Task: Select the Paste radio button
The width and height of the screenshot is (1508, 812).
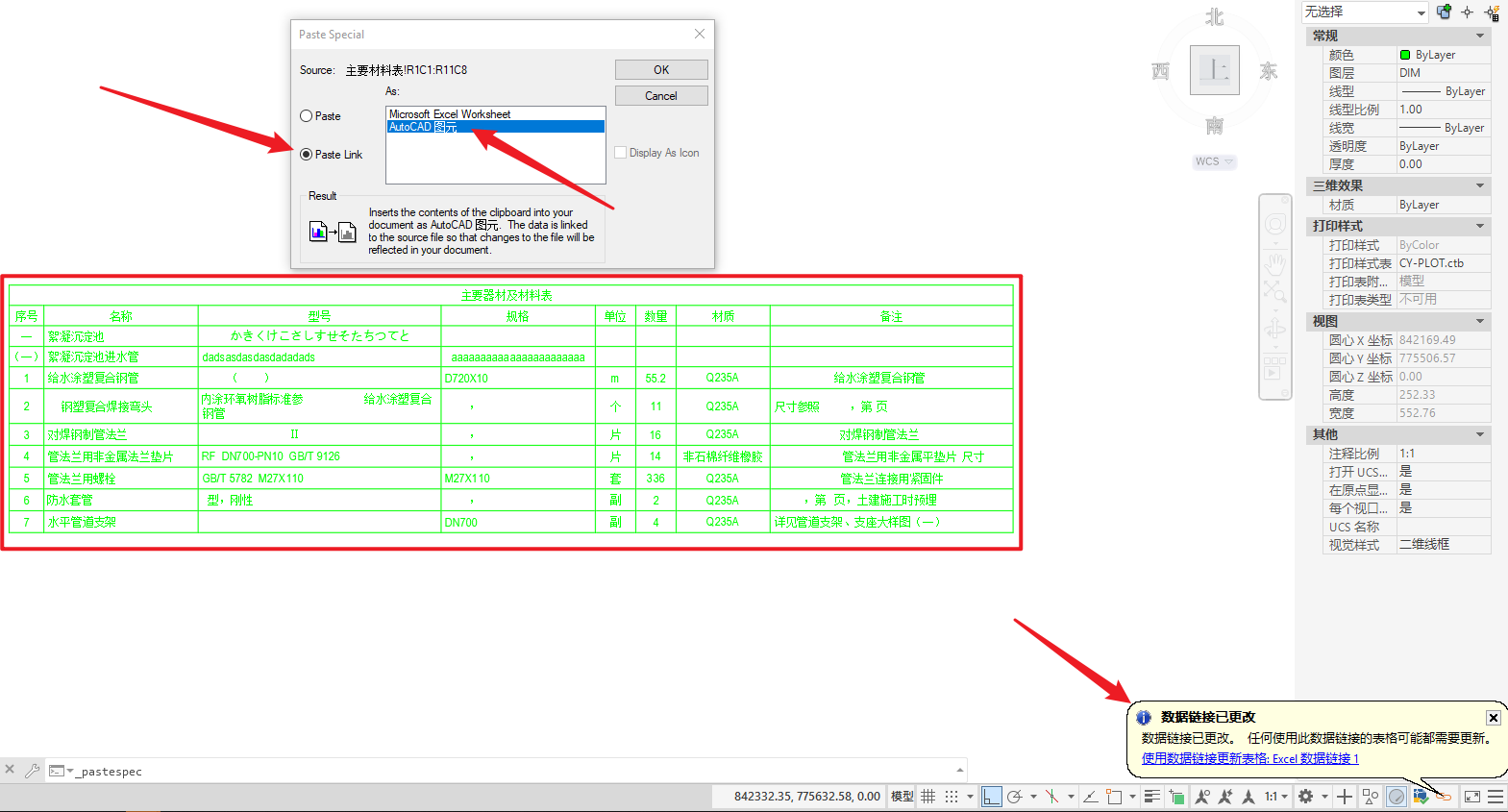Action: coord(321,116)
